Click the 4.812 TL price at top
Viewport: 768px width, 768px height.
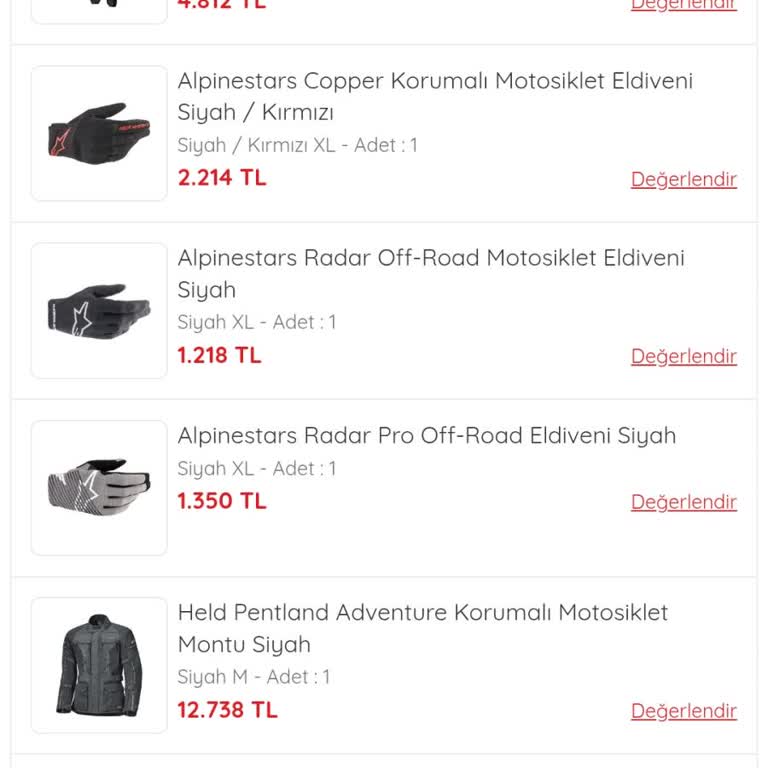pos(222,5)
